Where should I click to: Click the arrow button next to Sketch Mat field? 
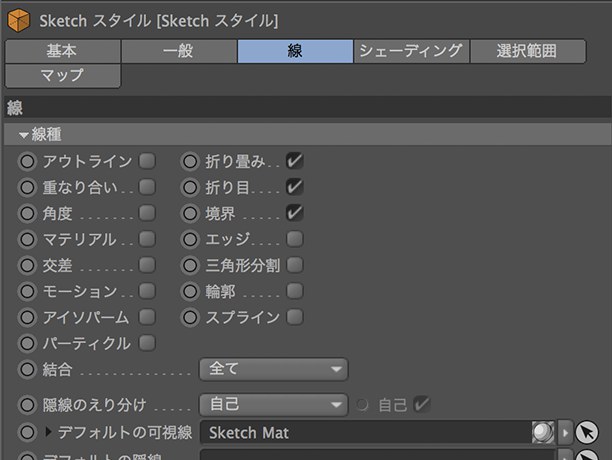pyautogui.click(x=565, y=432)
